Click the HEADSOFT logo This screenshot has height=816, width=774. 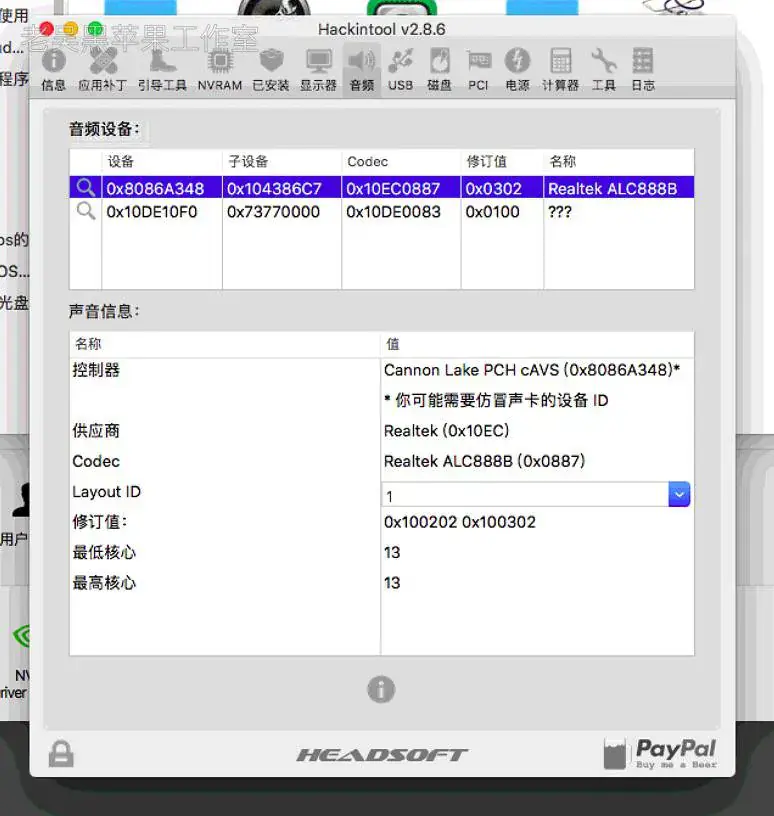pos(383,755)
